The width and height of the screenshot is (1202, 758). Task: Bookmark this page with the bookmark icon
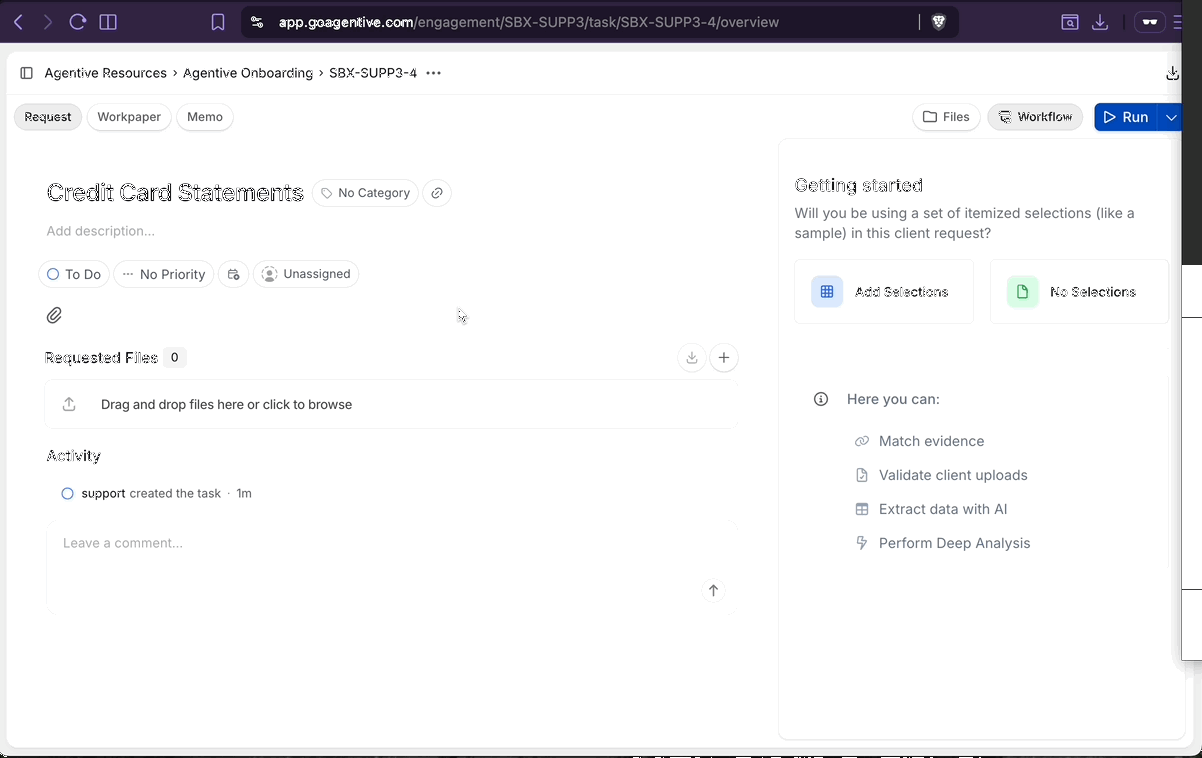[x=218, y=22]
